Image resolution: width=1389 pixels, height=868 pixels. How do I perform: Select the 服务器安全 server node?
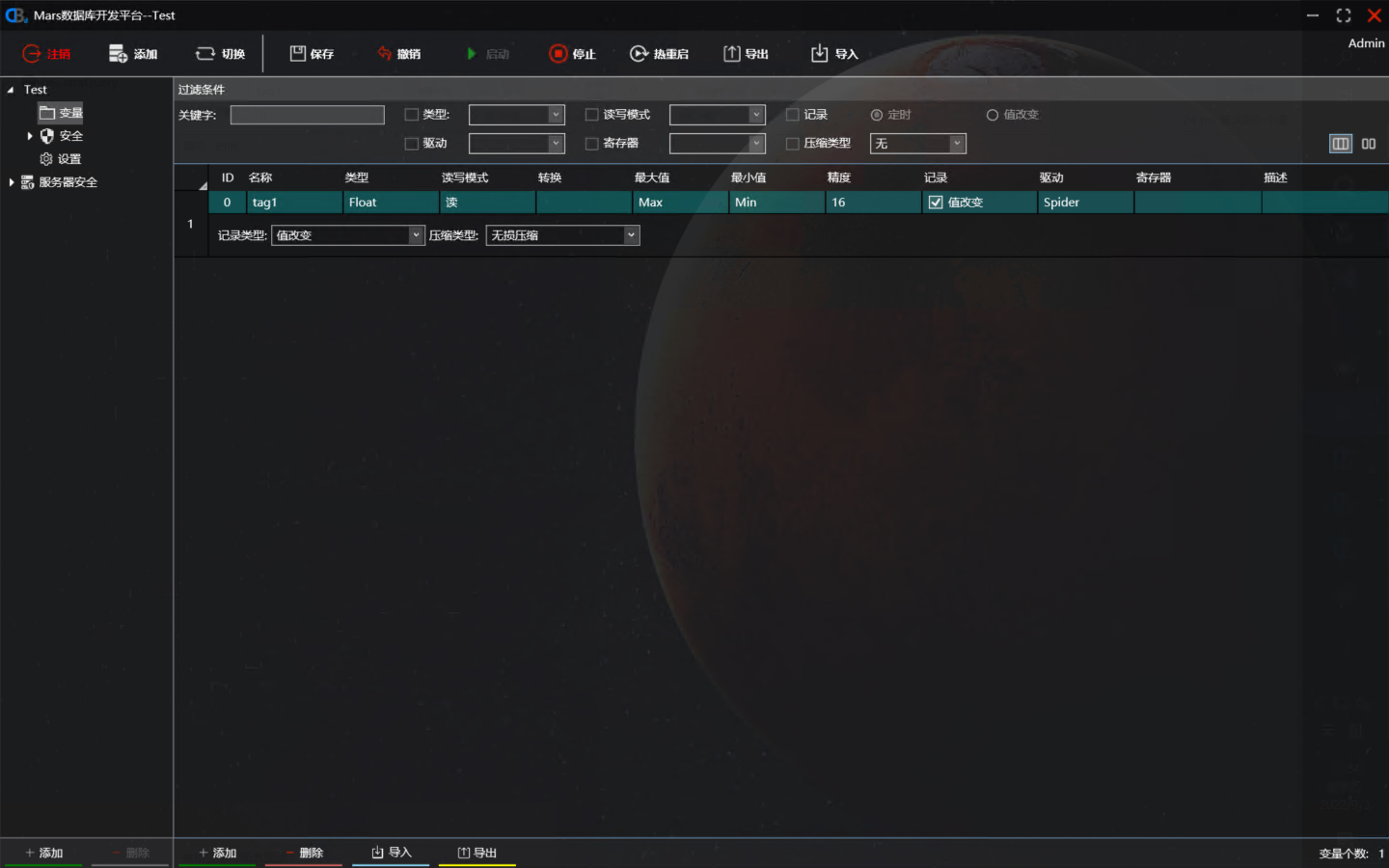pos(59,182)
